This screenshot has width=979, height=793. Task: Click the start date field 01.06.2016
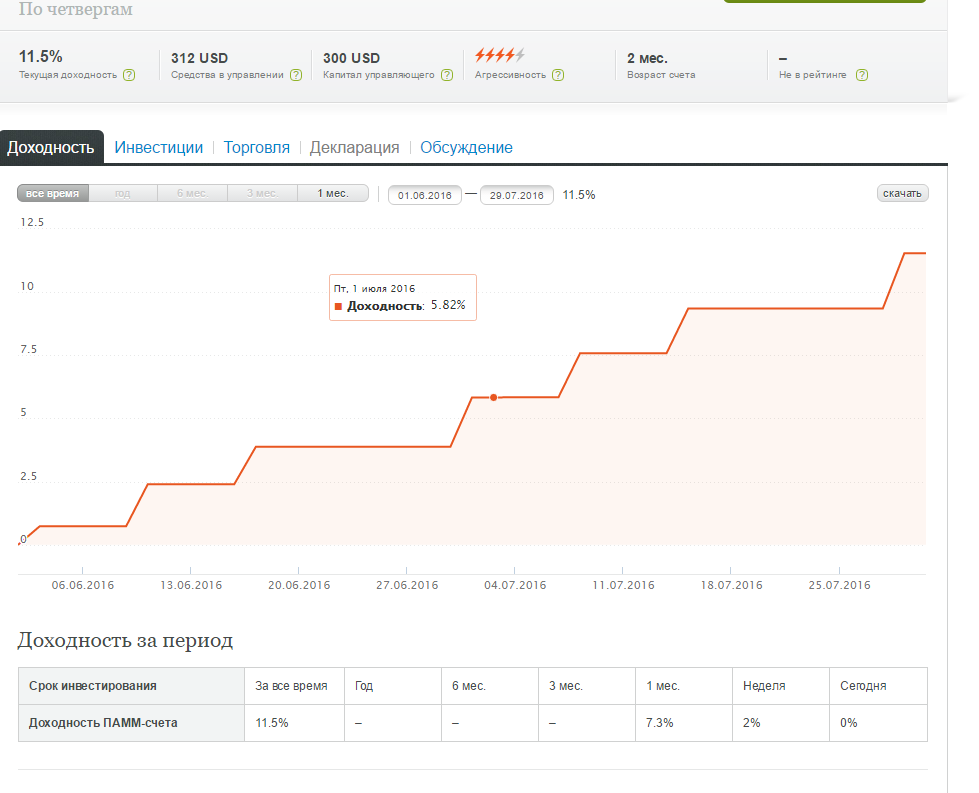tap(425, 195)
